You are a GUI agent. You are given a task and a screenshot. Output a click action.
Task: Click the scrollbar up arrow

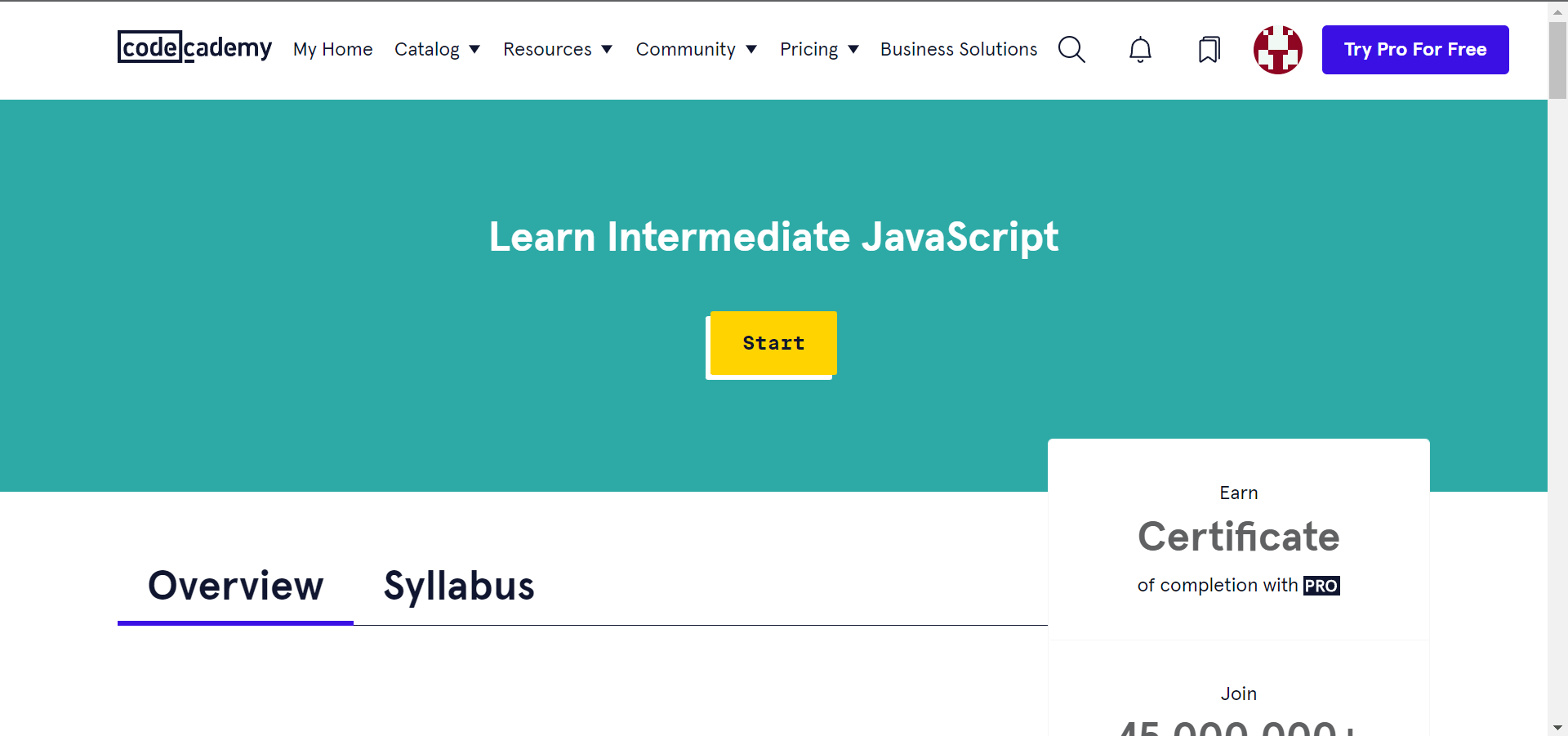tap(1557, 11)
